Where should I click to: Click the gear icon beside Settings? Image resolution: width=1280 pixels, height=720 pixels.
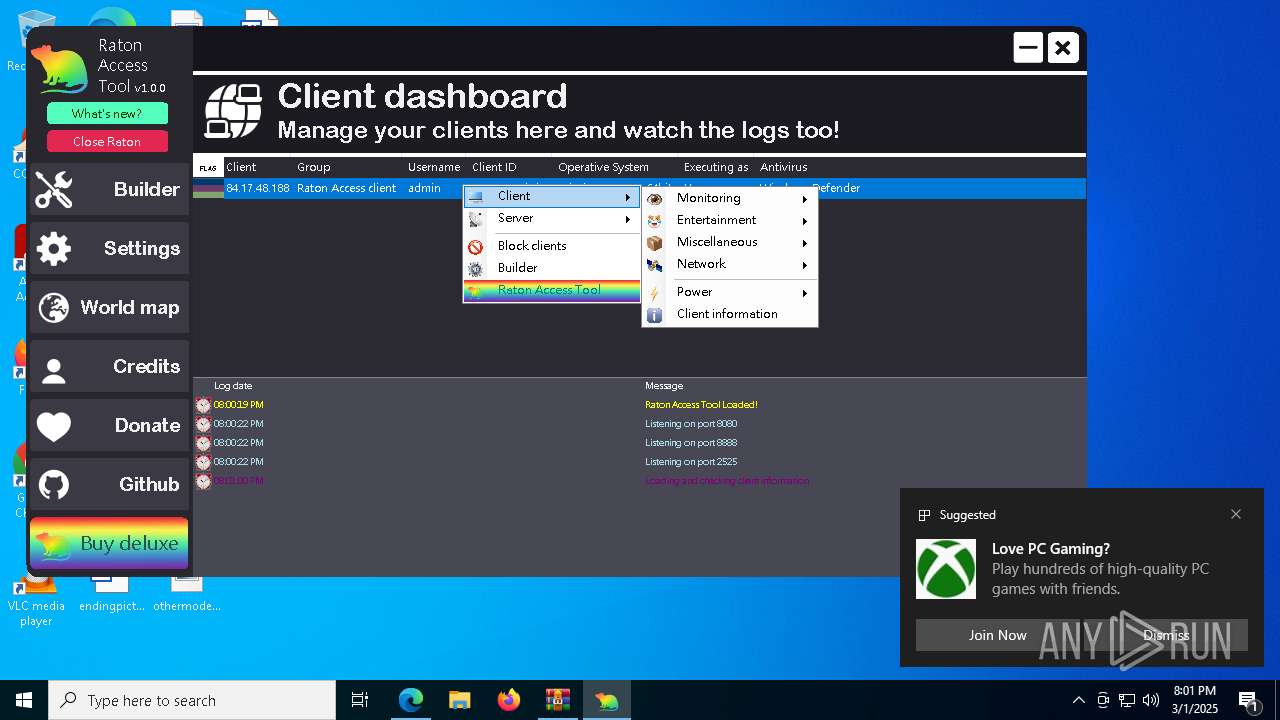(54, 249)
